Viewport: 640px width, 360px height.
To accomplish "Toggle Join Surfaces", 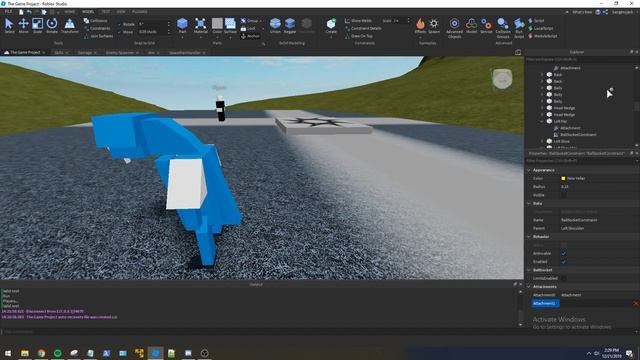I will pos(98,36).
